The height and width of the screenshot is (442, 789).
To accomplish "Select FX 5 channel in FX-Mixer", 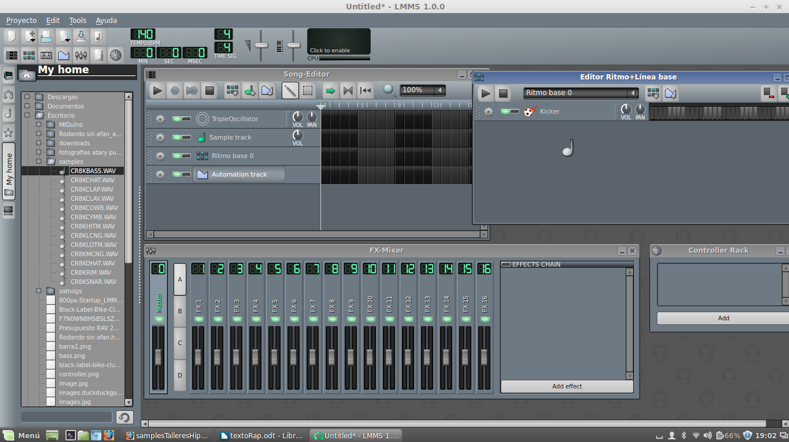I will (x=274, y=327).
